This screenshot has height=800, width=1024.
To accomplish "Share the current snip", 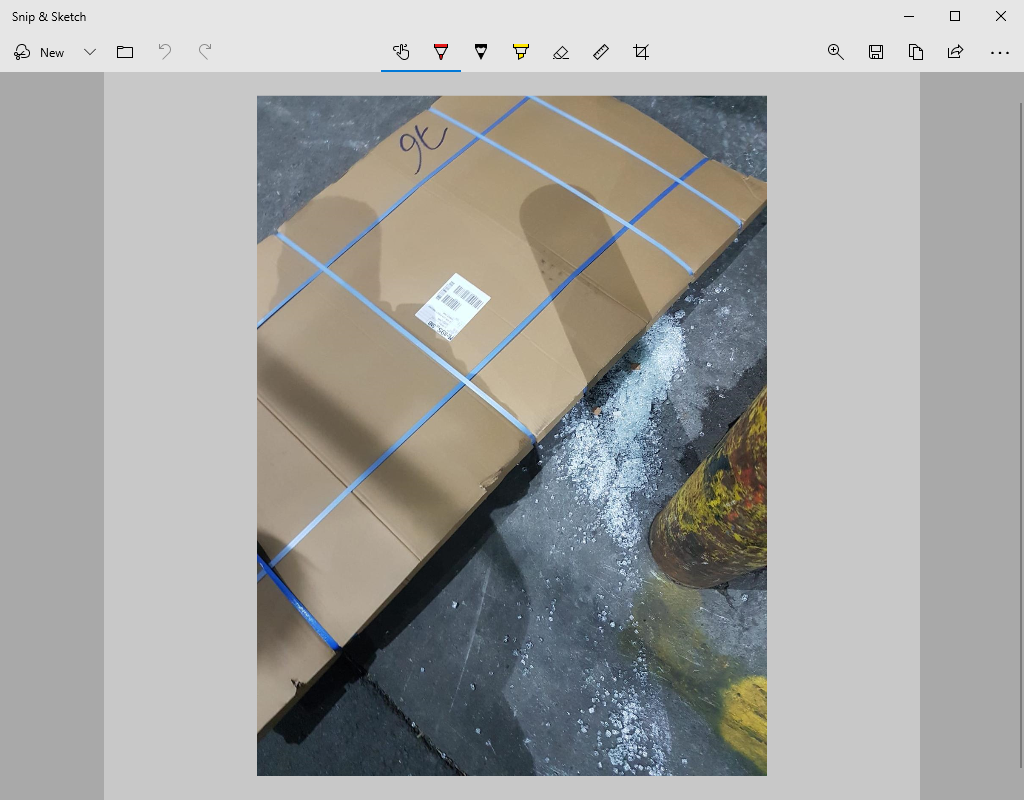I will coord(956,52).
